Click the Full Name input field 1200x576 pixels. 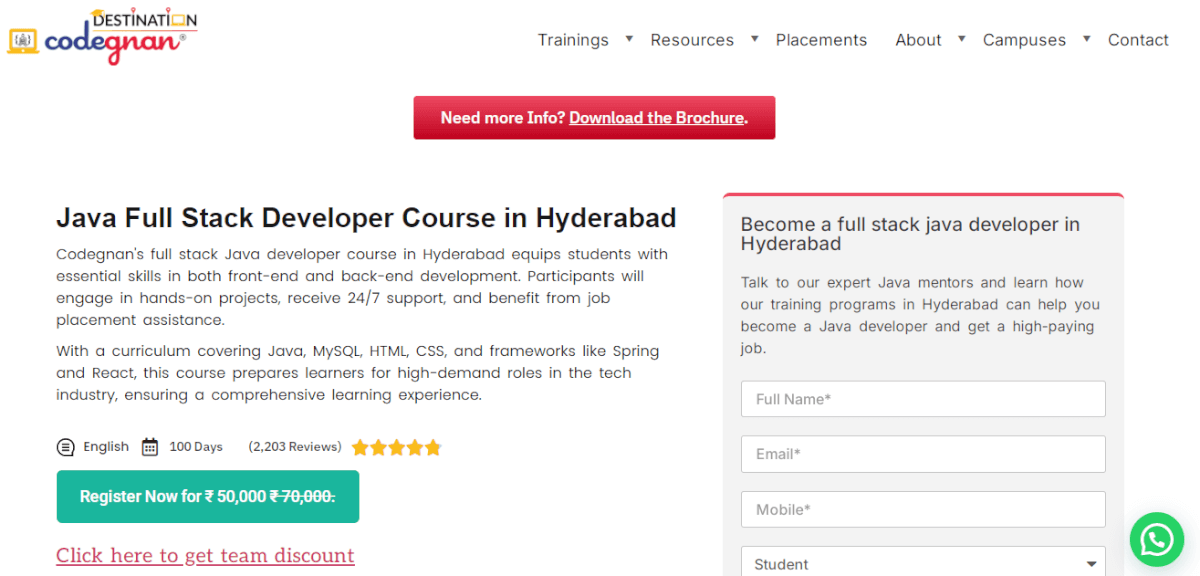tap(922, 398)
